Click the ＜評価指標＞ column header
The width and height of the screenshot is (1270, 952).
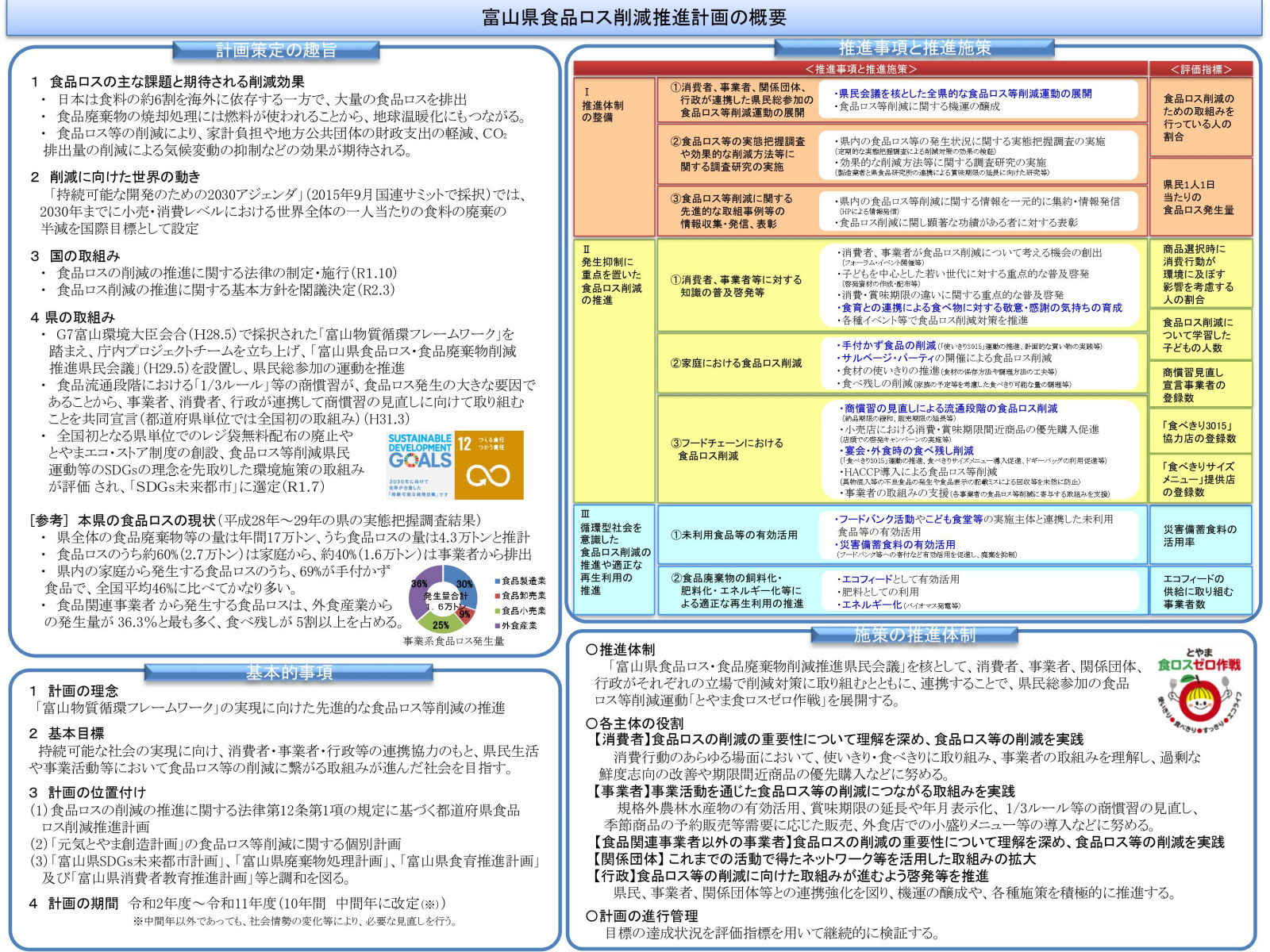(1201, 69)
